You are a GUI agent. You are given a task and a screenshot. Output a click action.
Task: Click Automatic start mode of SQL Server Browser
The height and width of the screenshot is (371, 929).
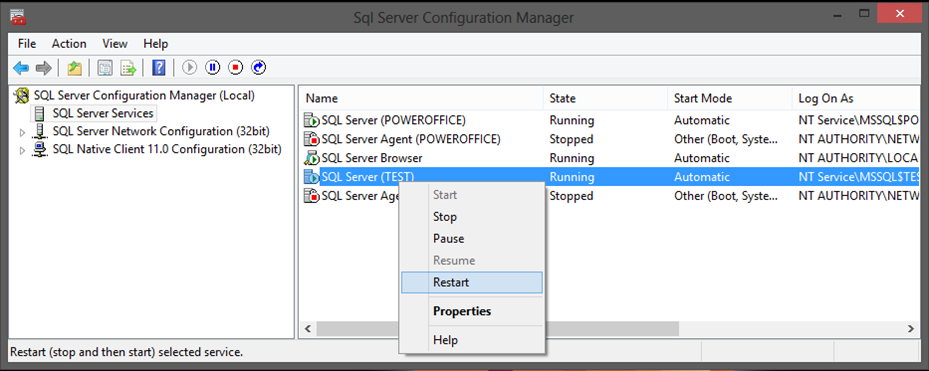pyautogui.click(x=701, y=158)
